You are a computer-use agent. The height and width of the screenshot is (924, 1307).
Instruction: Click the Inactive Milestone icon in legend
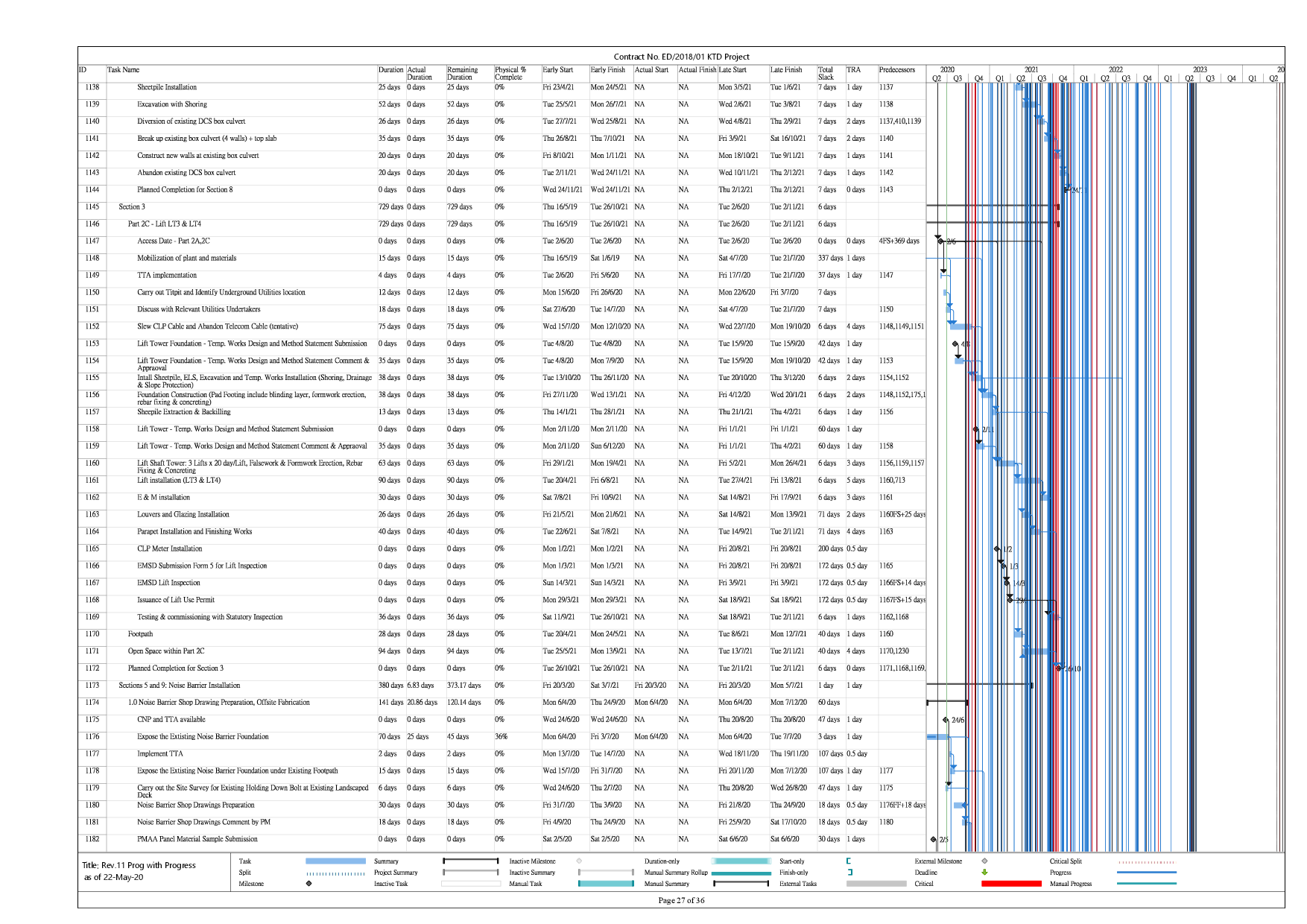pos(579,861)
